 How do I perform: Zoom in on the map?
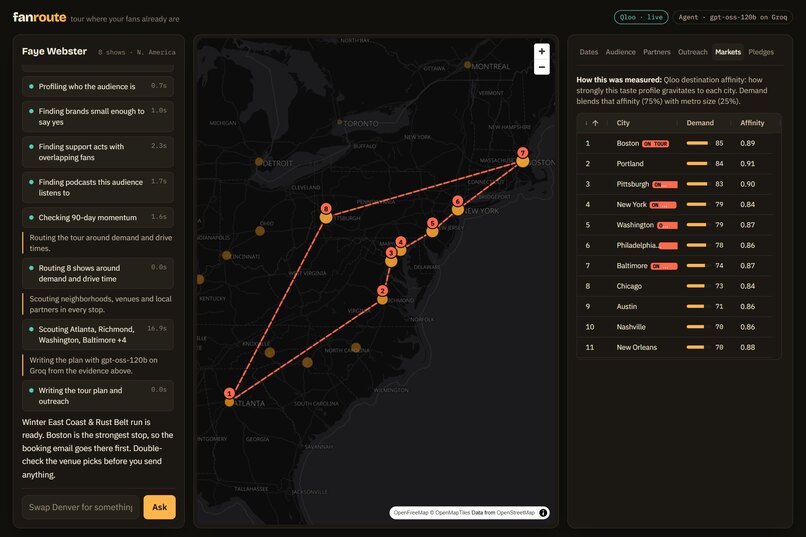[542, 51]
